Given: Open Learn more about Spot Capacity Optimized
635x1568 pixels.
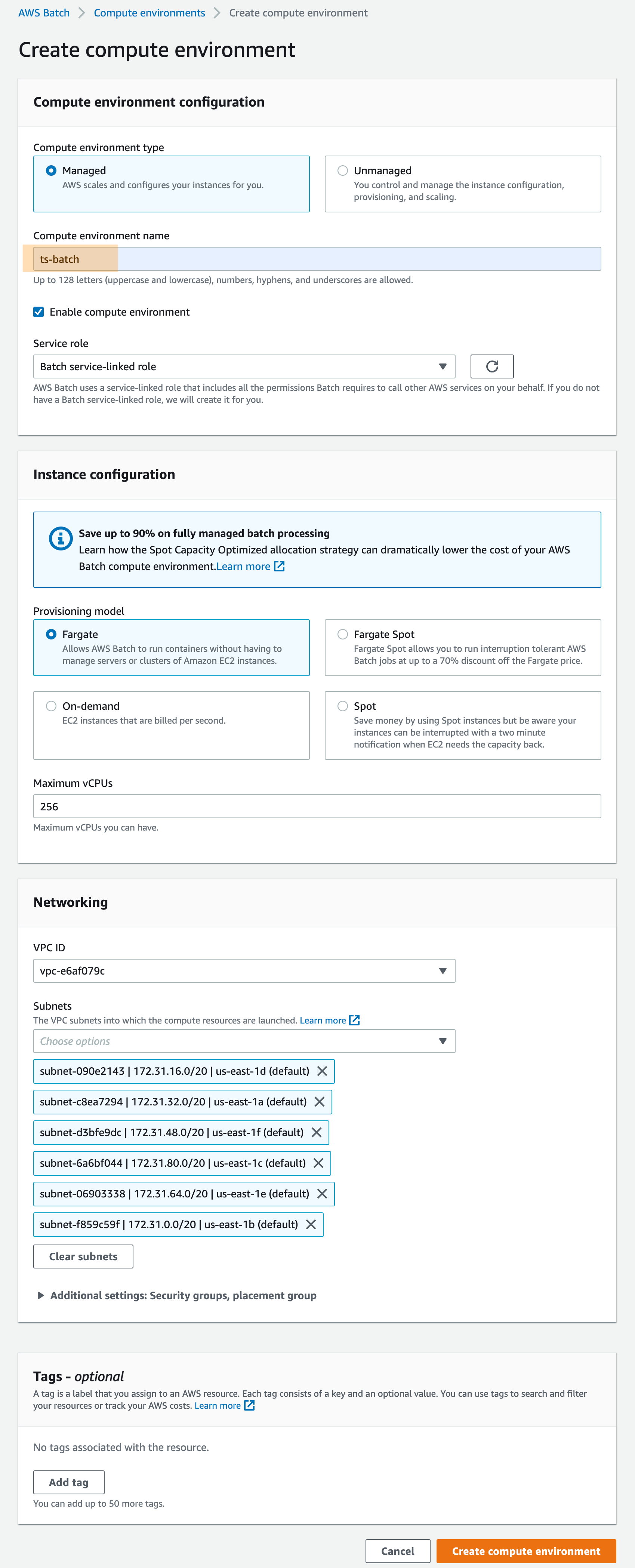Looking at the screenshot, I should 243,566.
